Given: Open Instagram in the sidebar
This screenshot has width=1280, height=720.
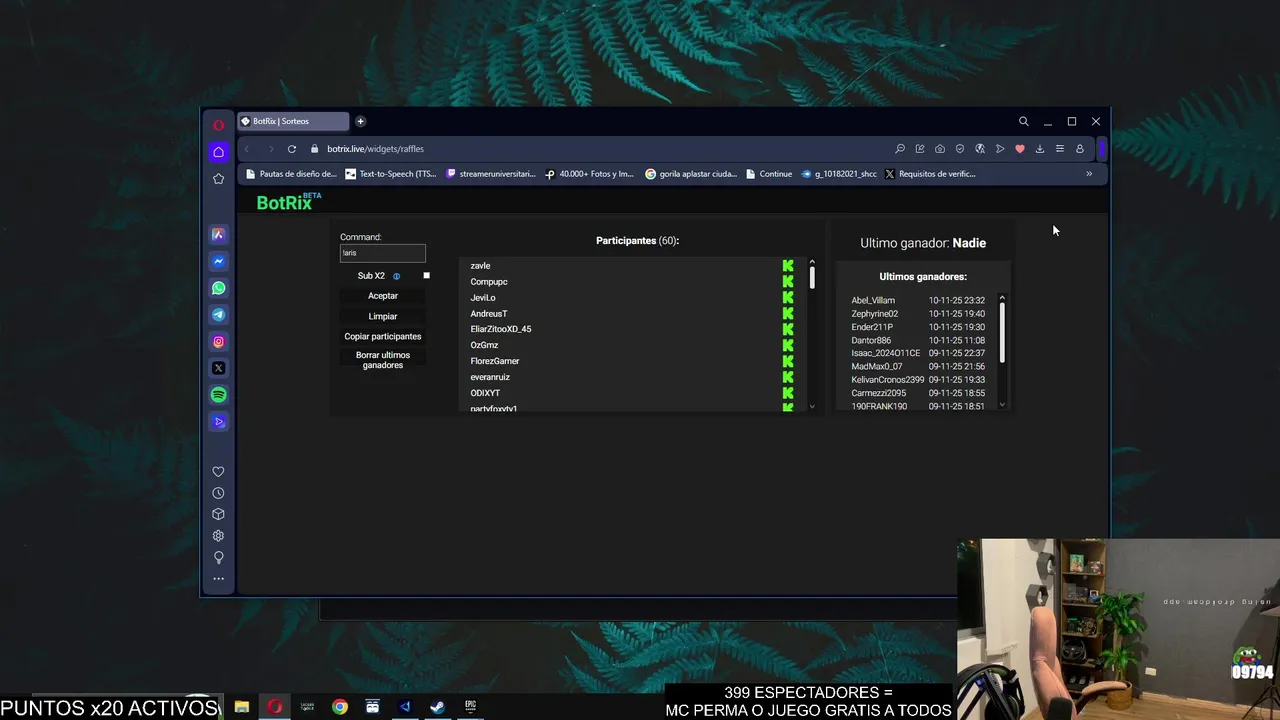Looking at the screenshot, I should tap(218, 342).
